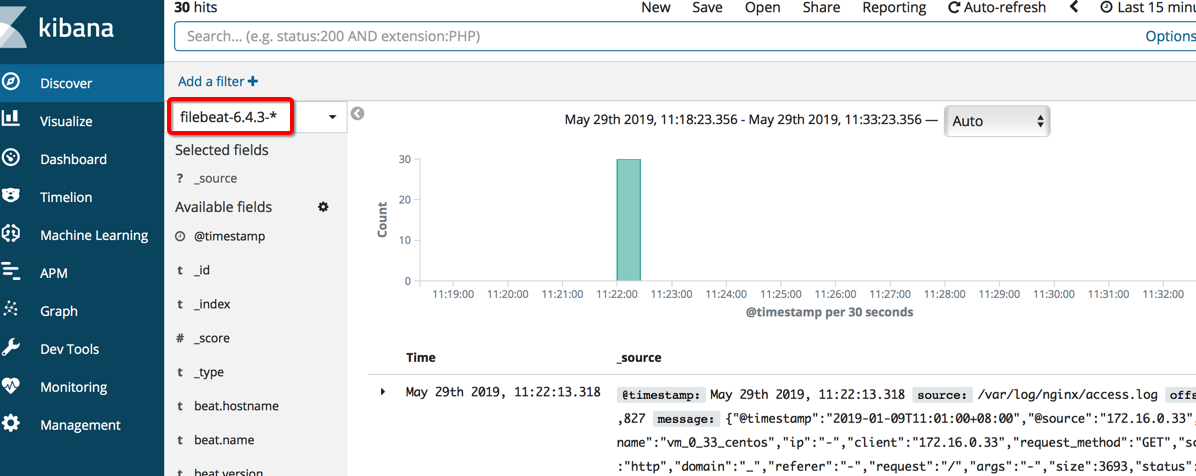Open Dashboard gauge icon

click(x=11, y=159)
